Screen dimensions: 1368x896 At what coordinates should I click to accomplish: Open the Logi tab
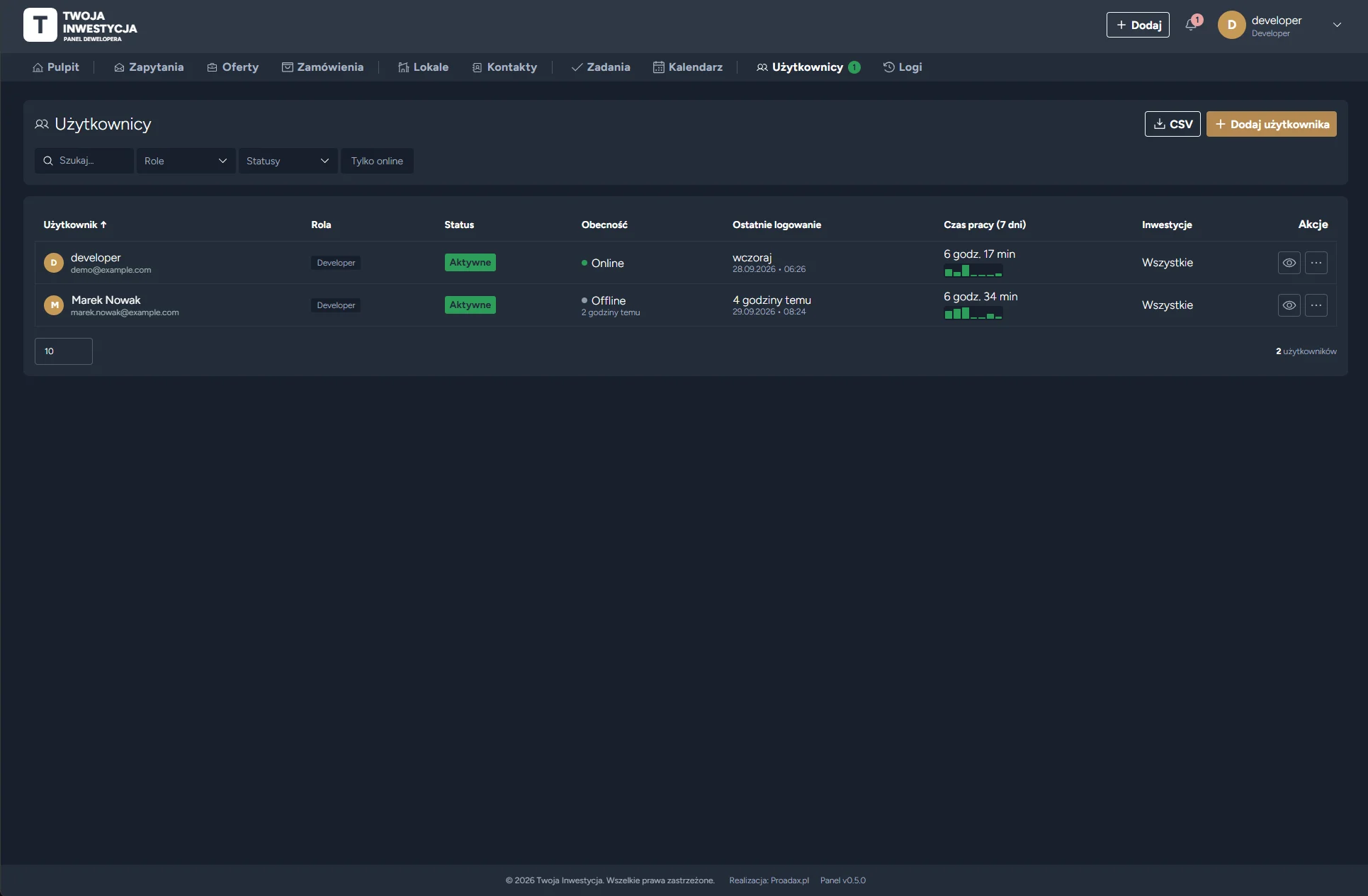pyautogui.click(x=903, y=67)
